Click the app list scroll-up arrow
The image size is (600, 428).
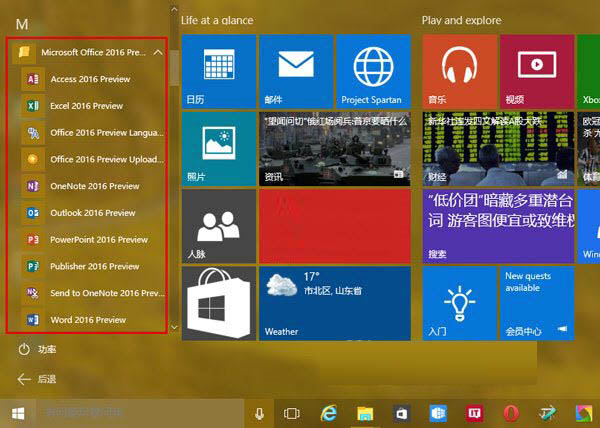tap(174, 8)
